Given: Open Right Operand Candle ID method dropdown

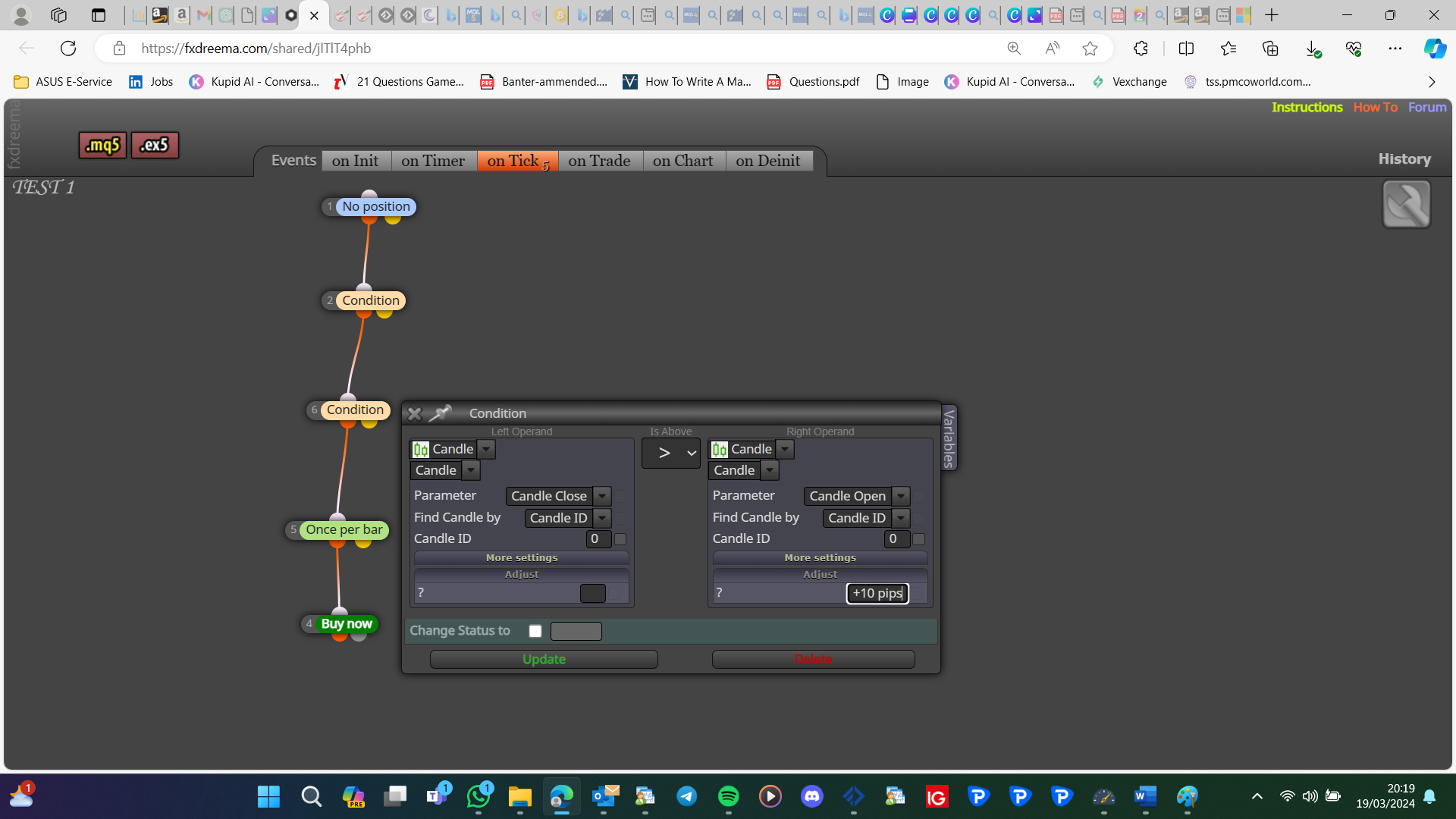Looking at the screenshot, I should click(901, 518).
